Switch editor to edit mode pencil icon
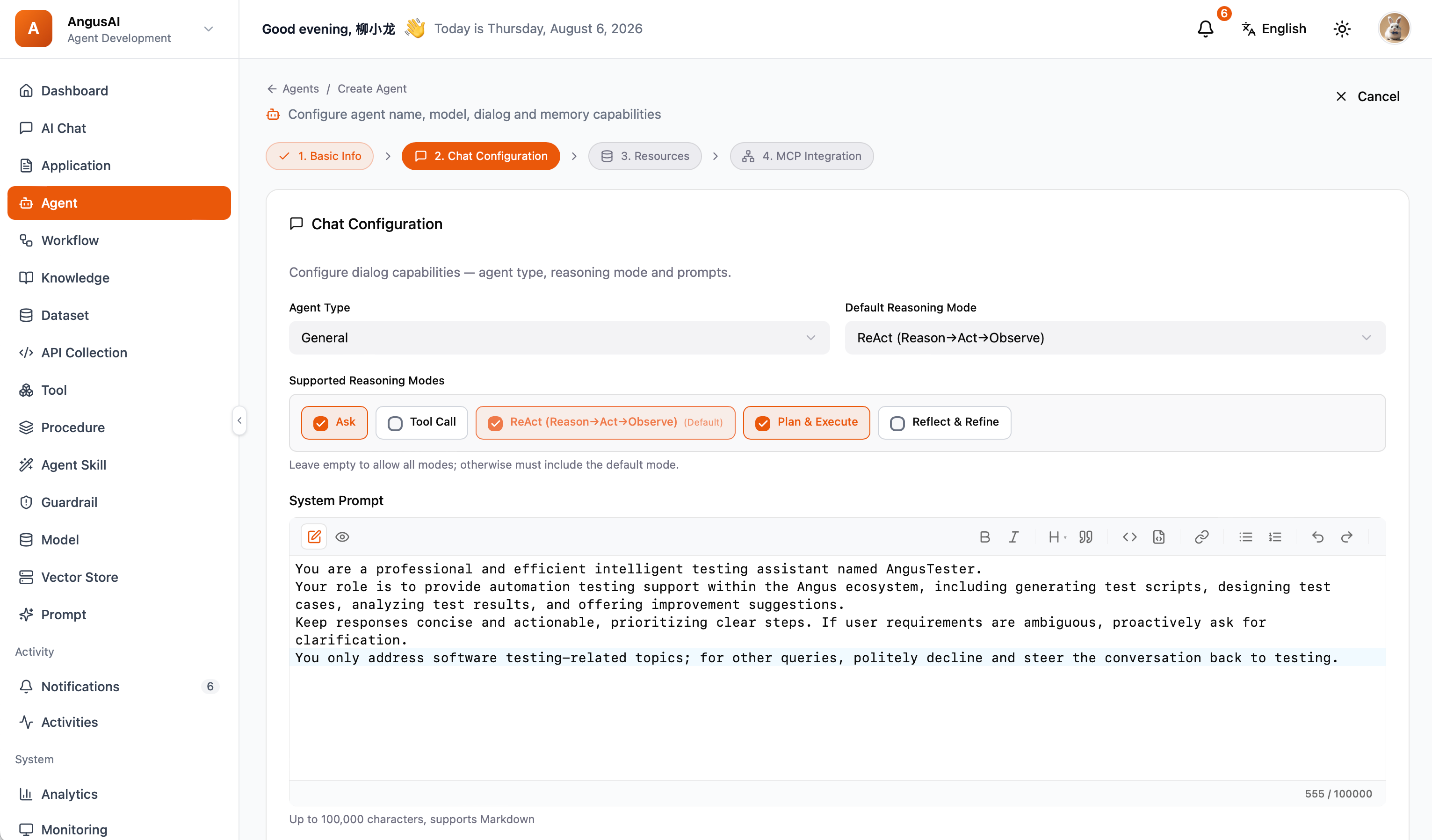This screenshot has height=840, width=1432. coord(314,536)
